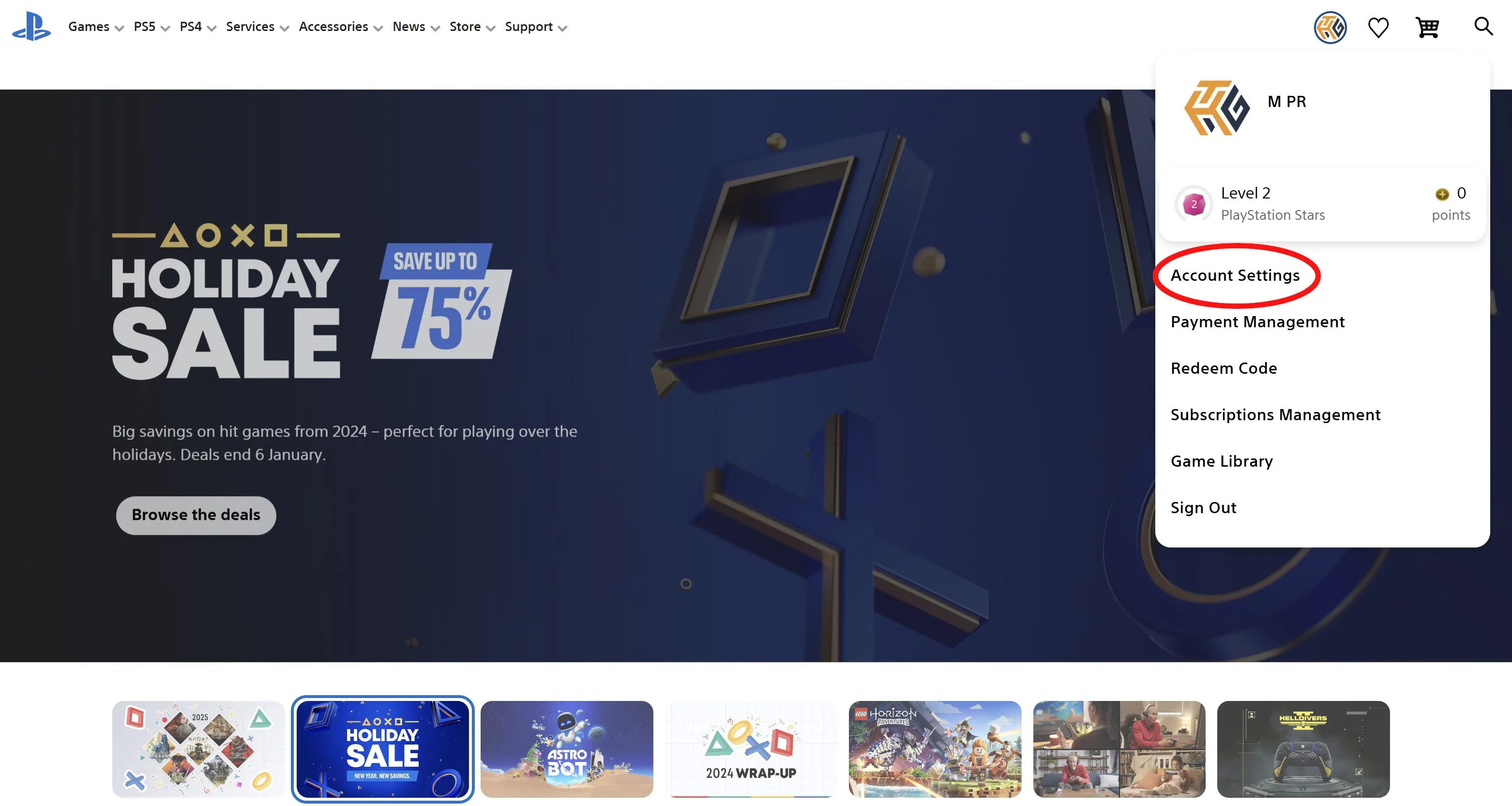Select the Helldivers controller thumbnail

point(1303,749)
